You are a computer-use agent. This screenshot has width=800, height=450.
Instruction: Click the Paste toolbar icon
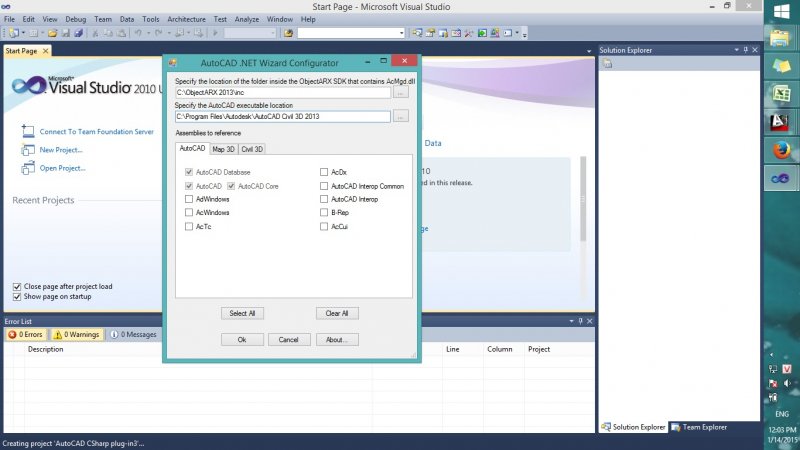[x=121, y=33]
